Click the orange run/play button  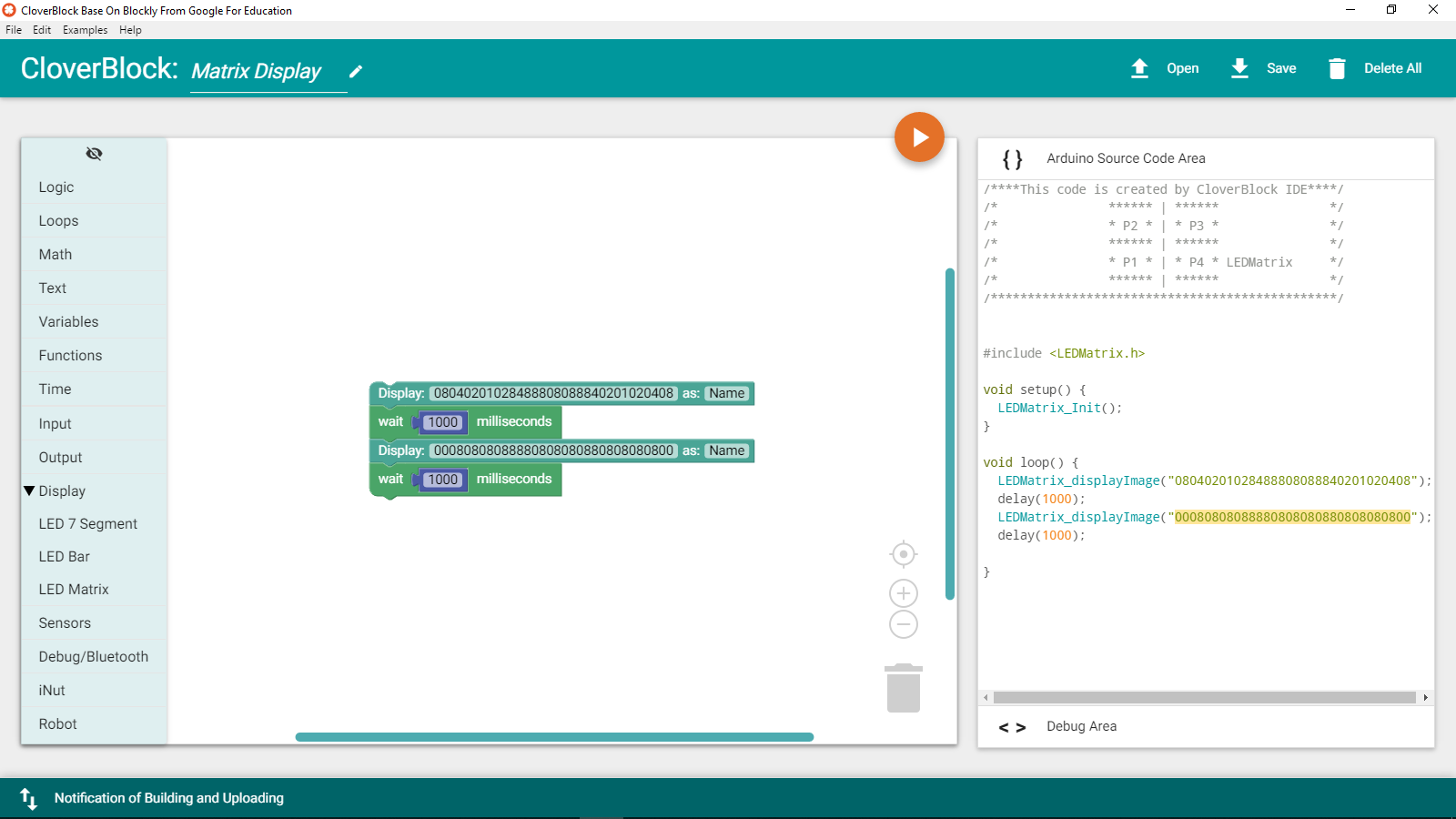(919, 137)
